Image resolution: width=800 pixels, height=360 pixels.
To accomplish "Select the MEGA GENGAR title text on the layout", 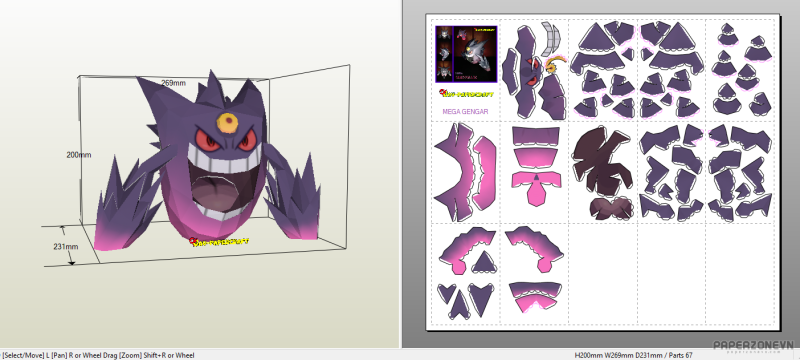I will [465, 111].
